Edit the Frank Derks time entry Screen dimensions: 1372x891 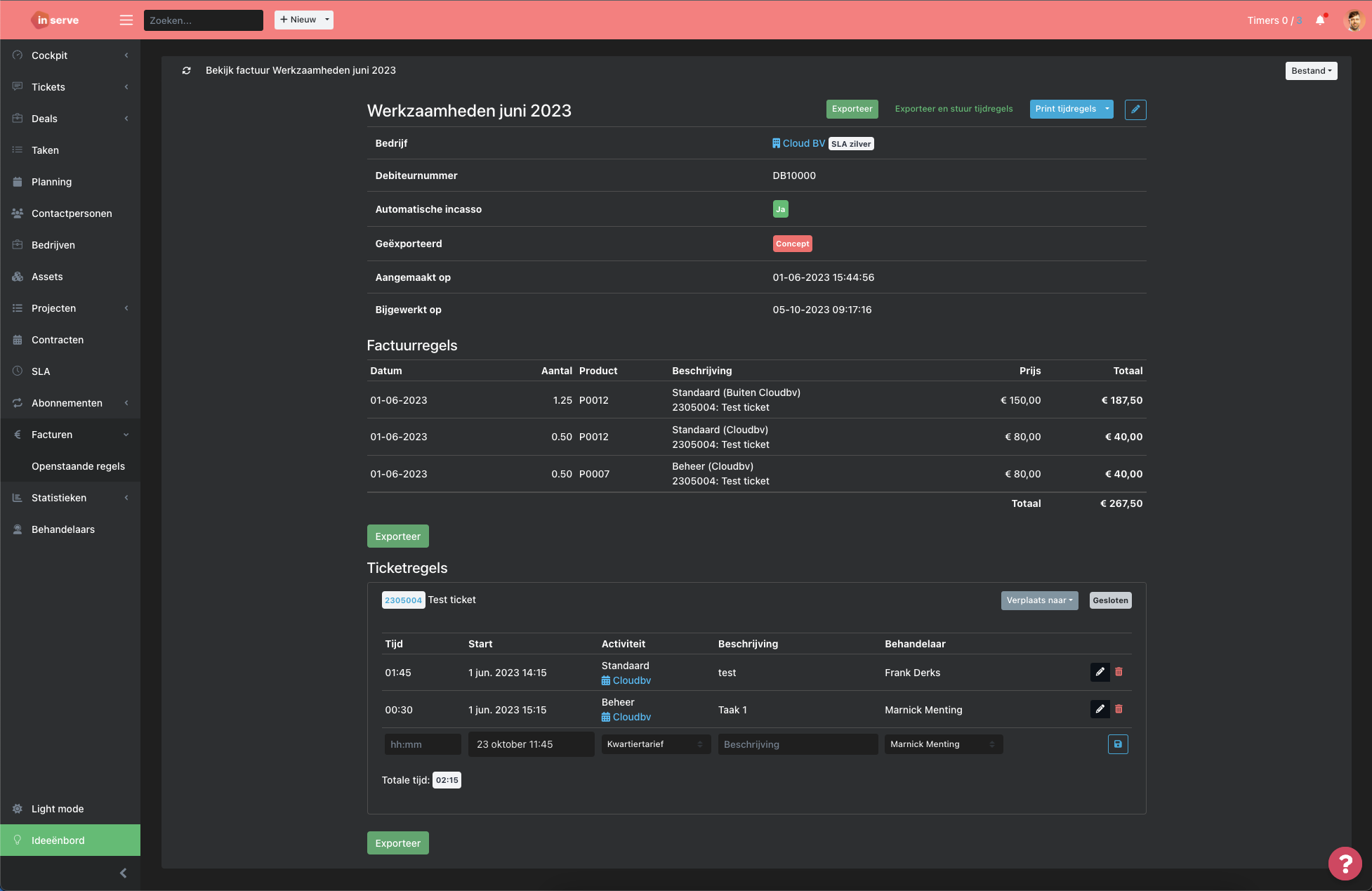[1100, 672]
